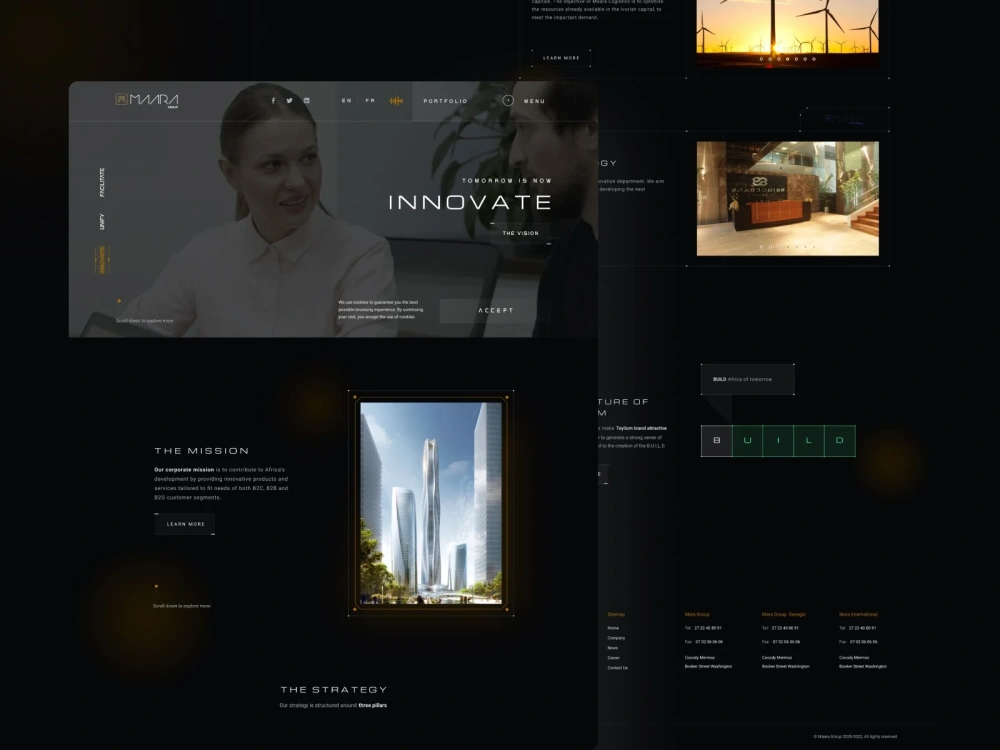Switch language to EN

coord(346,101)
